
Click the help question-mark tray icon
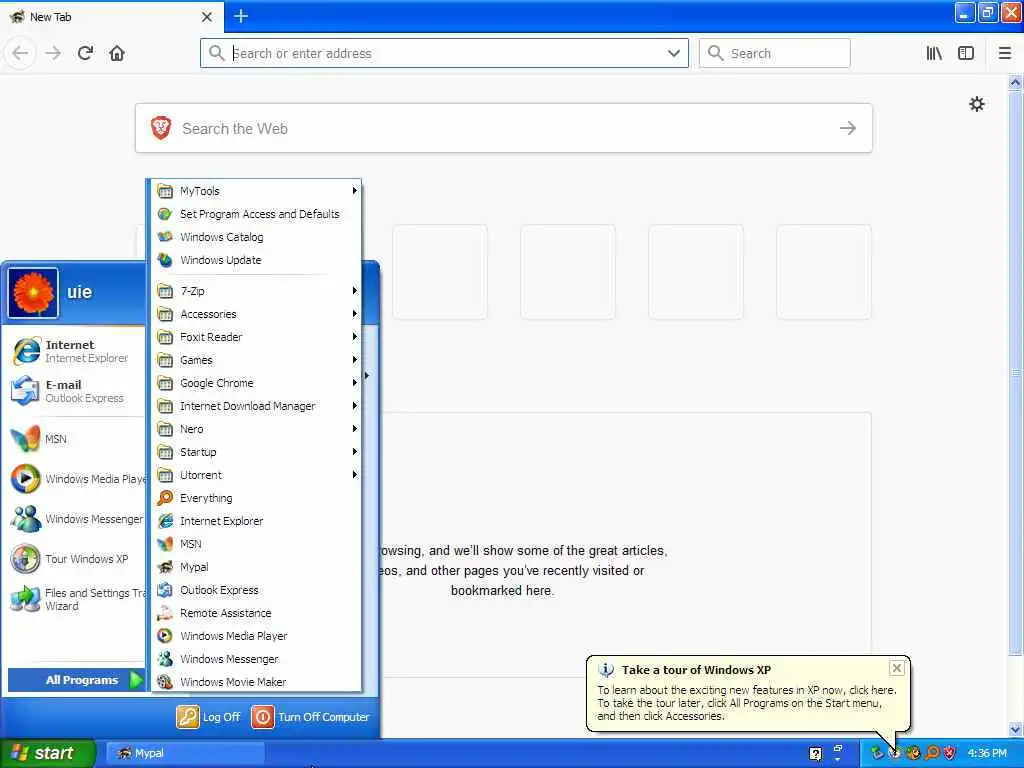pyautogui.click(x=816, y=754)
